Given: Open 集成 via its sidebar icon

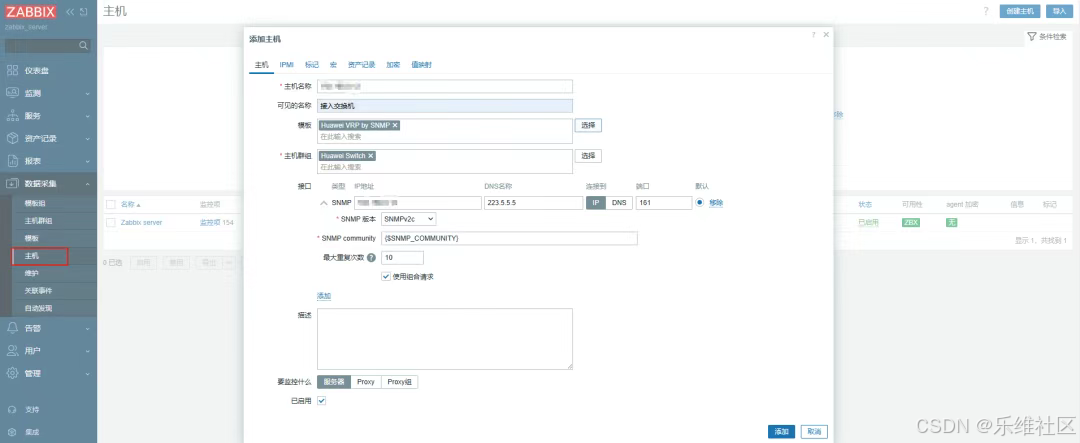Looking at the screenshot, I should (12, 432).
